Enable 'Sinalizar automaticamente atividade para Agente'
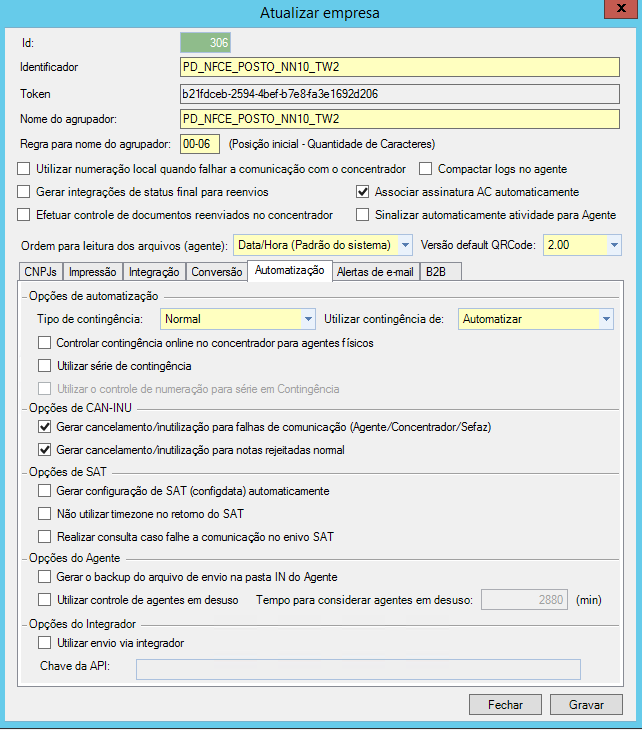This screenshot has width=642, height=730. coord(363,215)
